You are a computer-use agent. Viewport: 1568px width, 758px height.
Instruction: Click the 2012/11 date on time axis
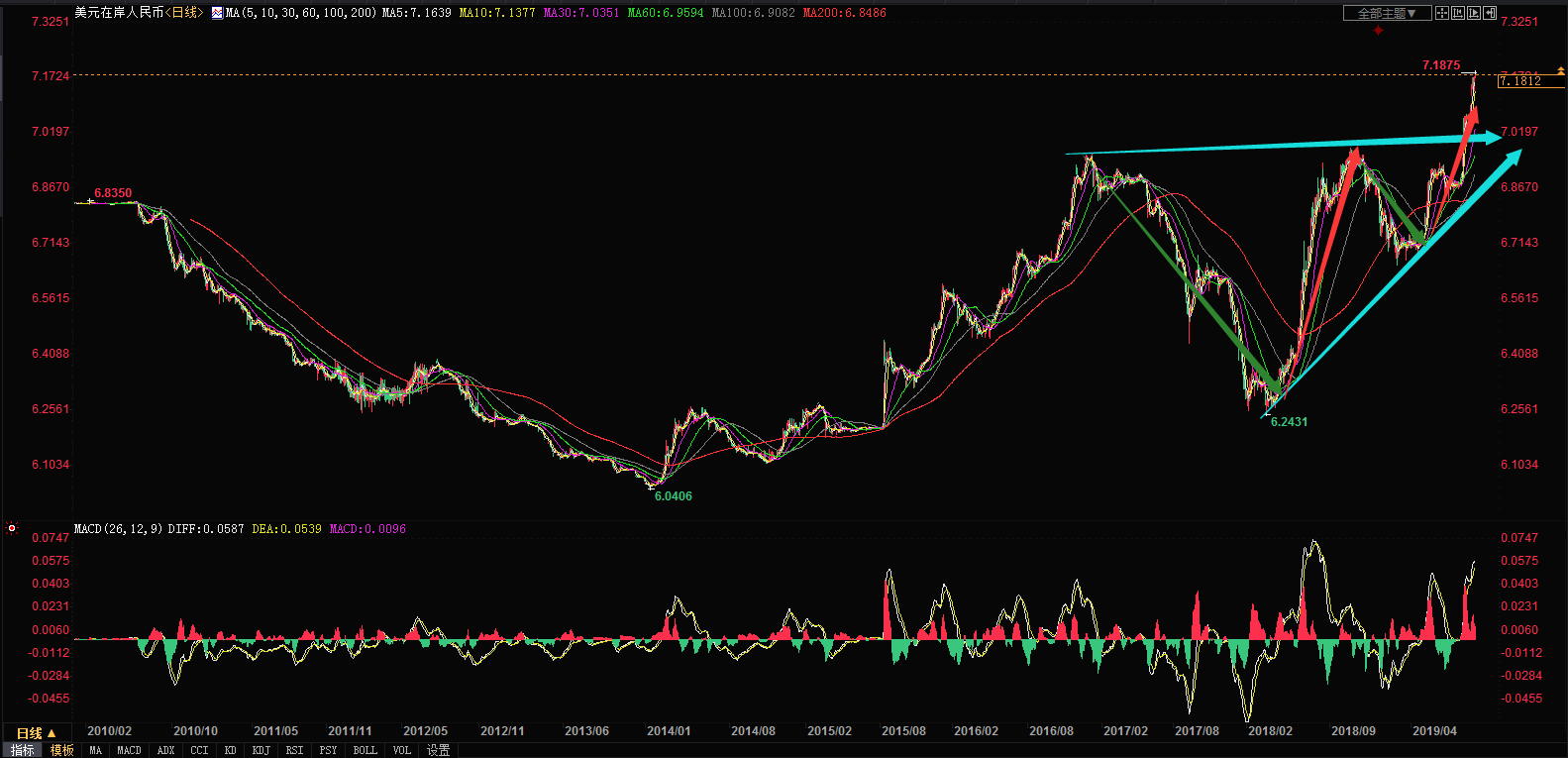tap(502, 731)
